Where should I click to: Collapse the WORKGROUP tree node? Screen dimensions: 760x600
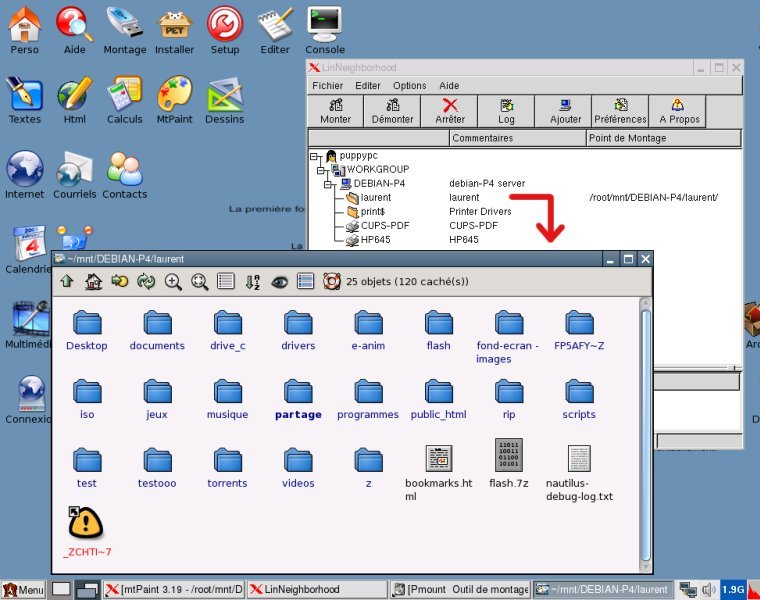coord(322,170)
